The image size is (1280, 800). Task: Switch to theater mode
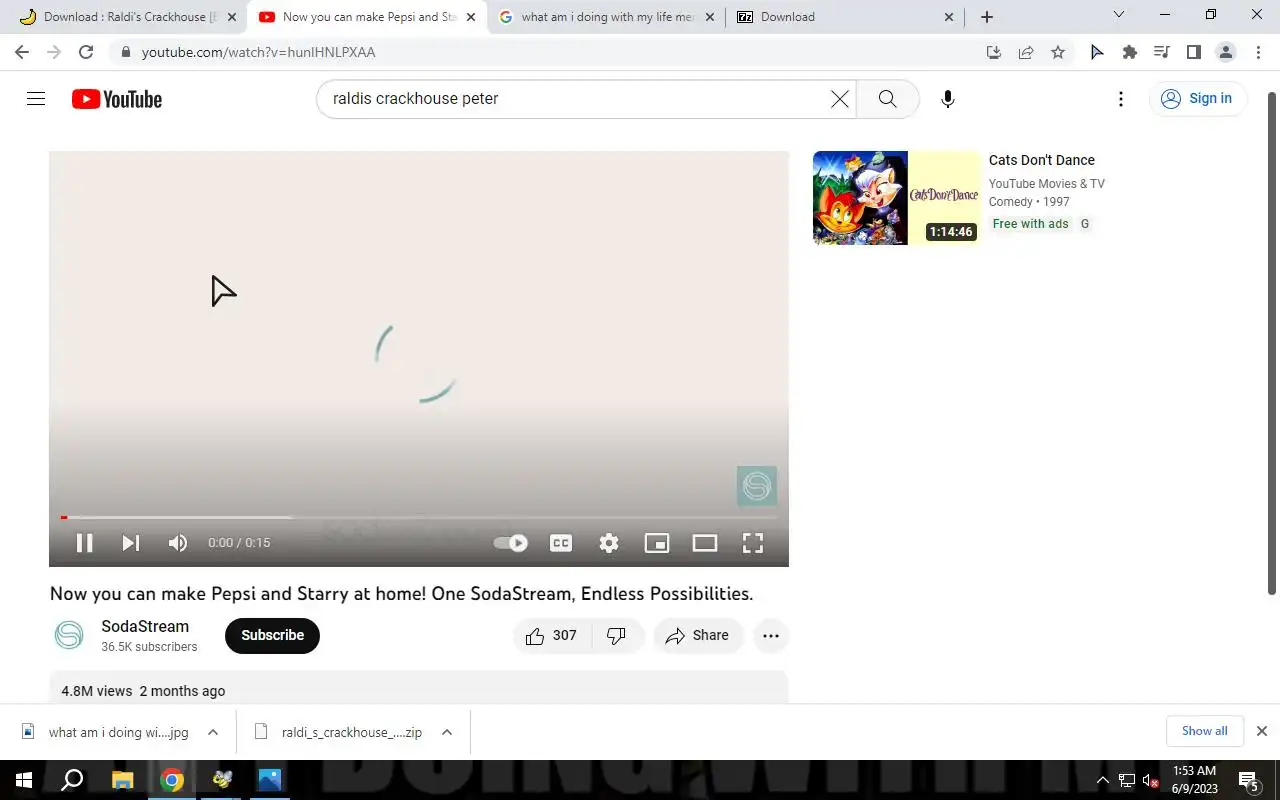705,543
